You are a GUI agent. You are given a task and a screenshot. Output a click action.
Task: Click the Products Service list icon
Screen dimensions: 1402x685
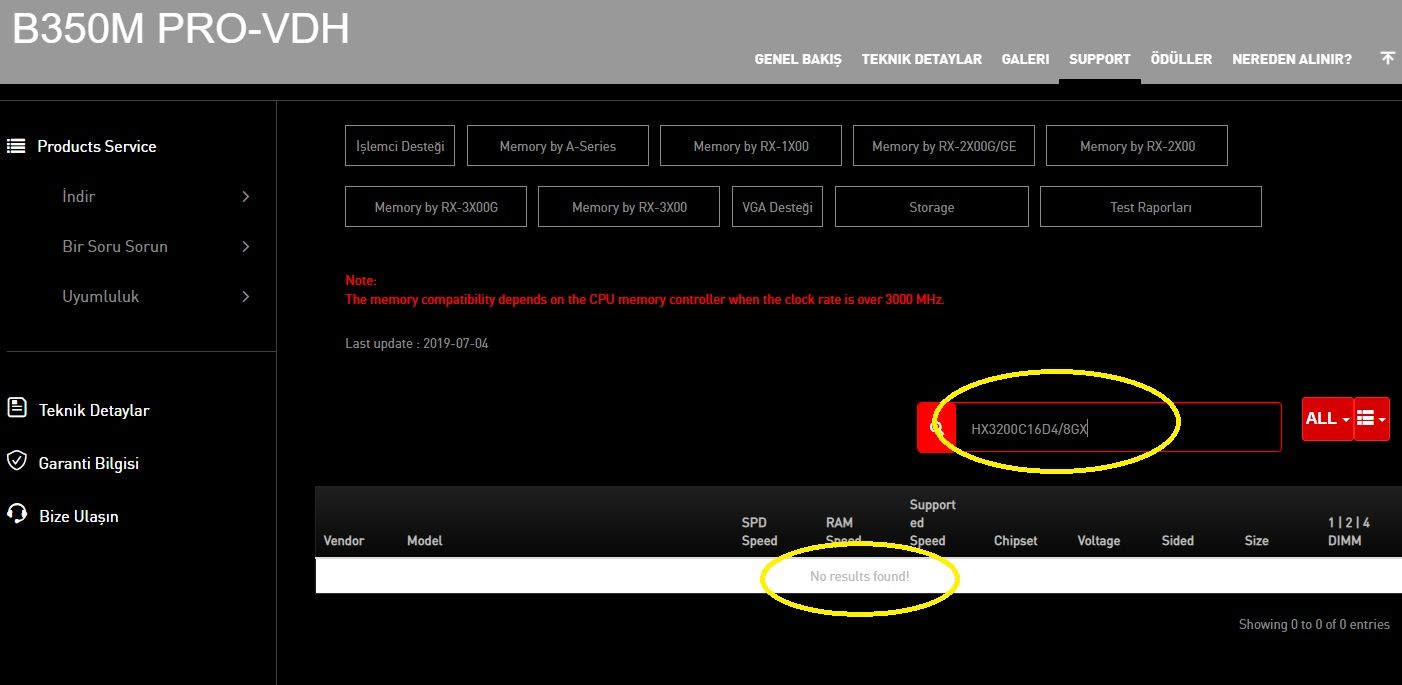(x=16, y=146)
